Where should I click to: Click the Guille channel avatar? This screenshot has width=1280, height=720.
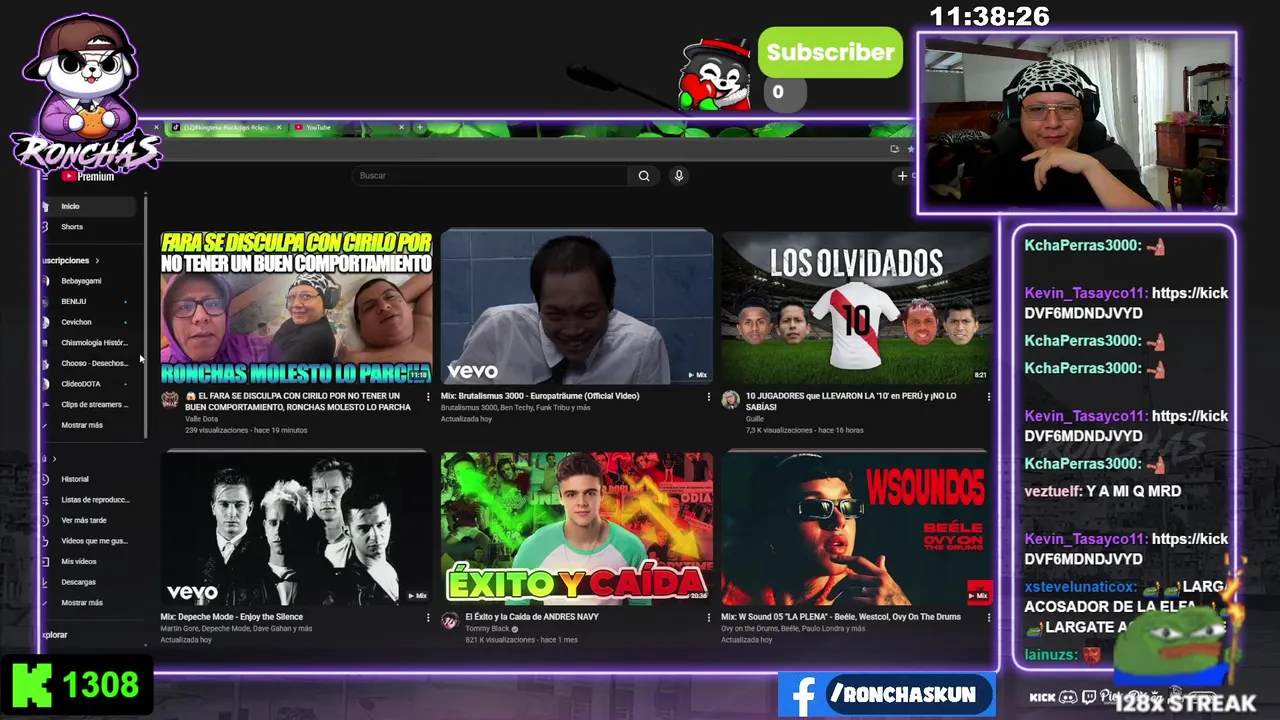(730, 400)
